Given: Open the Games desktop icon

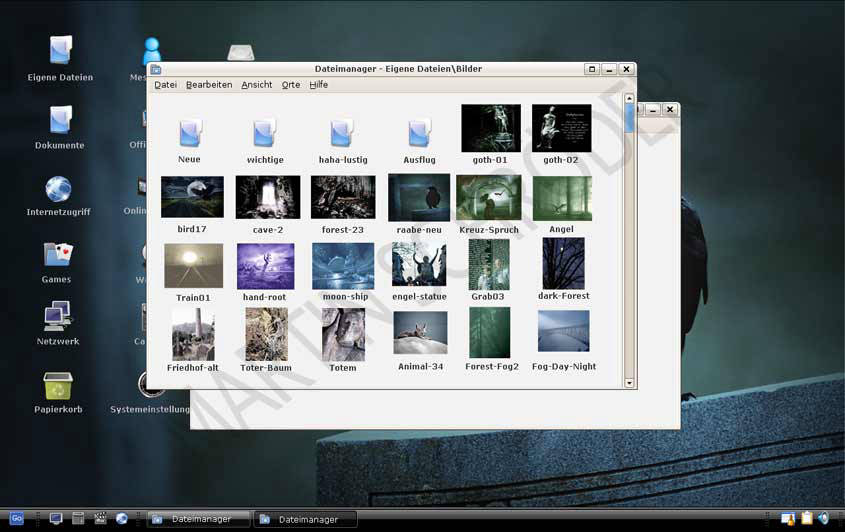Looking at the screenshot, I should tap(58, 256).
